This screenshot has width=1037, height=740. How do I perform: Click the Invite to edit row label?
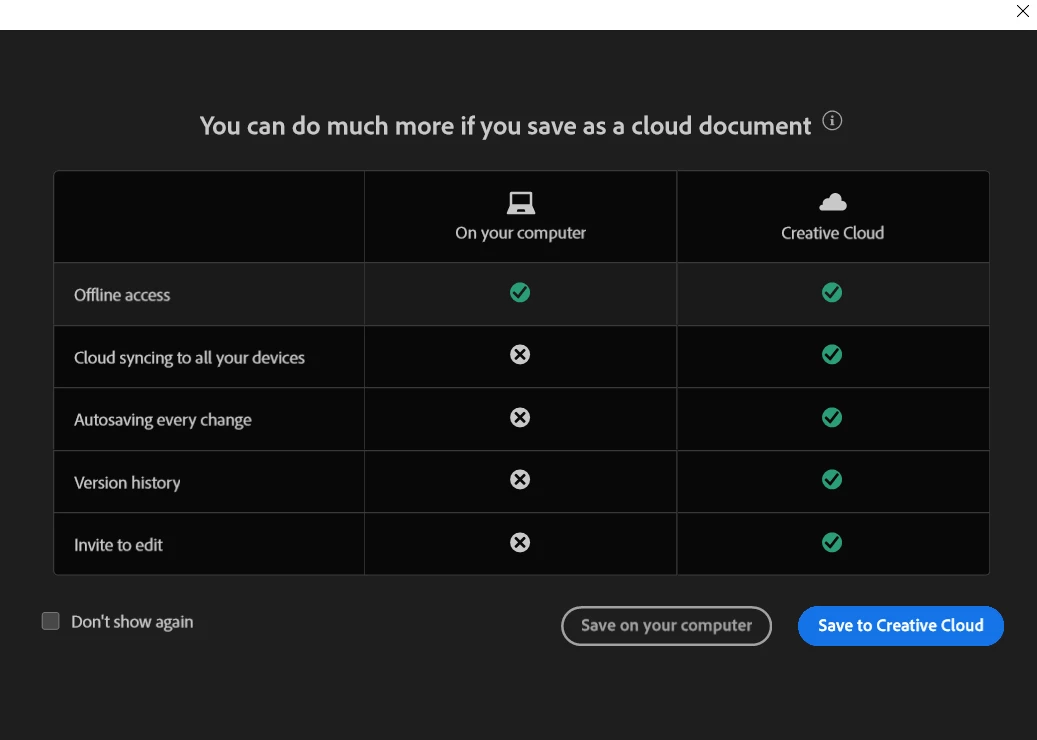[118, 545]
